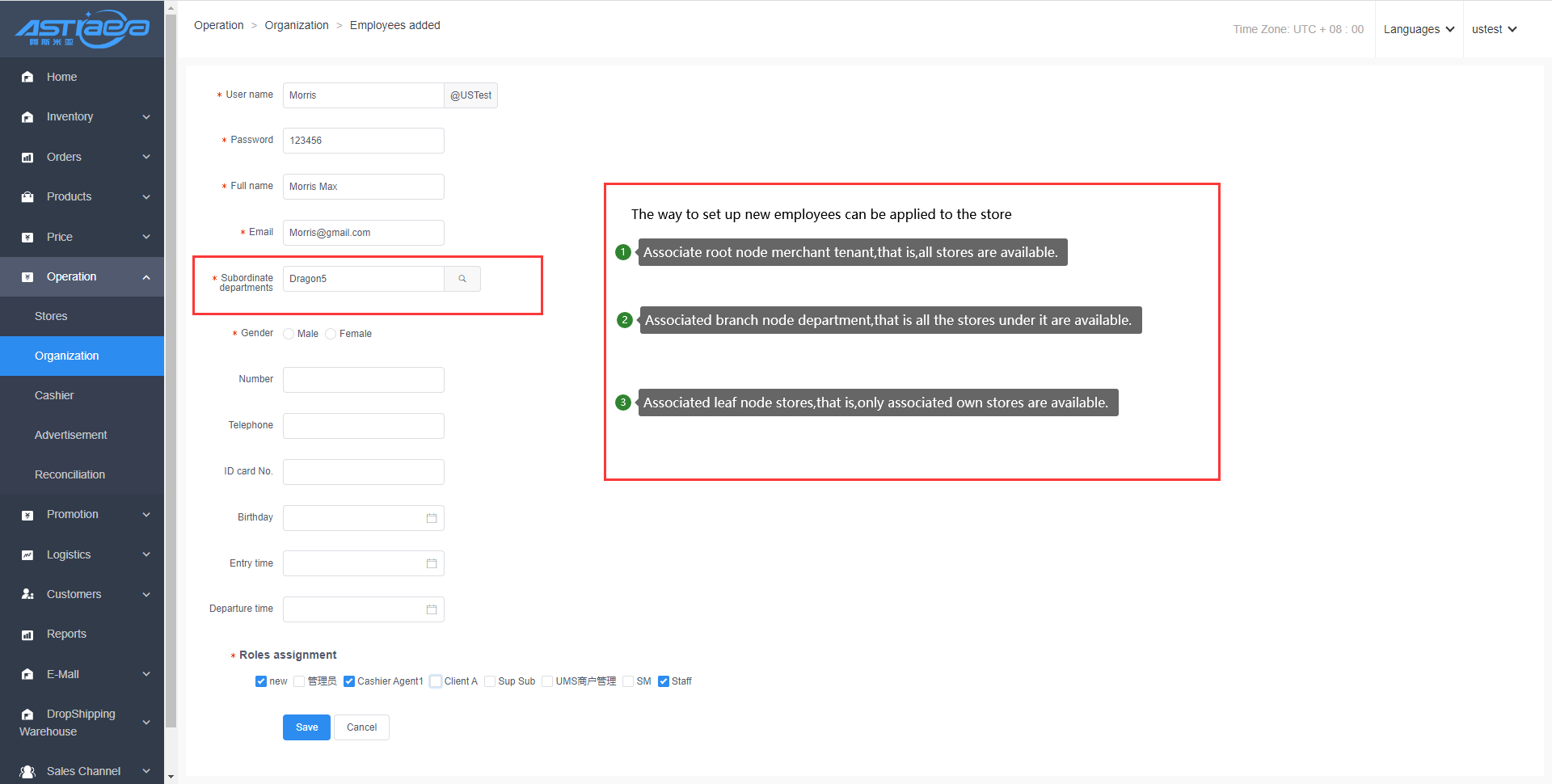The image size is (1552, 784).
Task: Select the Female gender radio button
Action: point(331,334)
